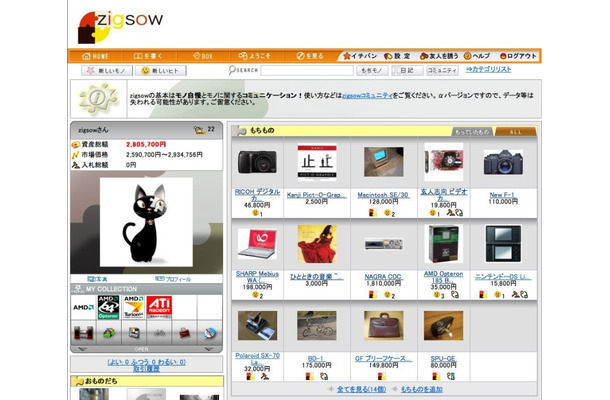Click the bicycle collection icon
Image resolution: width=610 pixels, height=400 pixels.
click(x=159, y=333)
